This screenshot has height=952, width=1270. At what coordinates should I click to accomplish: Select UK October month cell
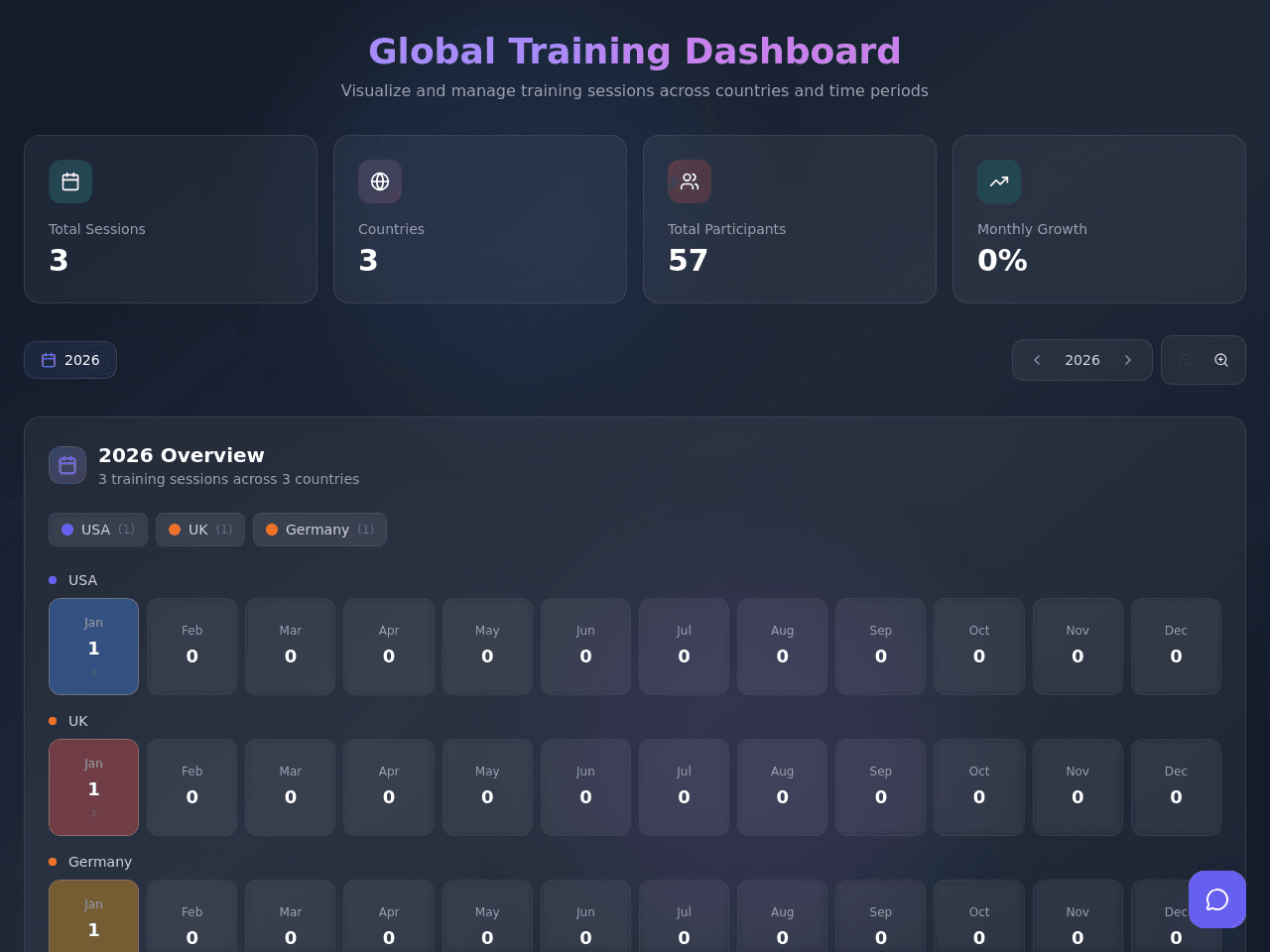click(979, 787)
